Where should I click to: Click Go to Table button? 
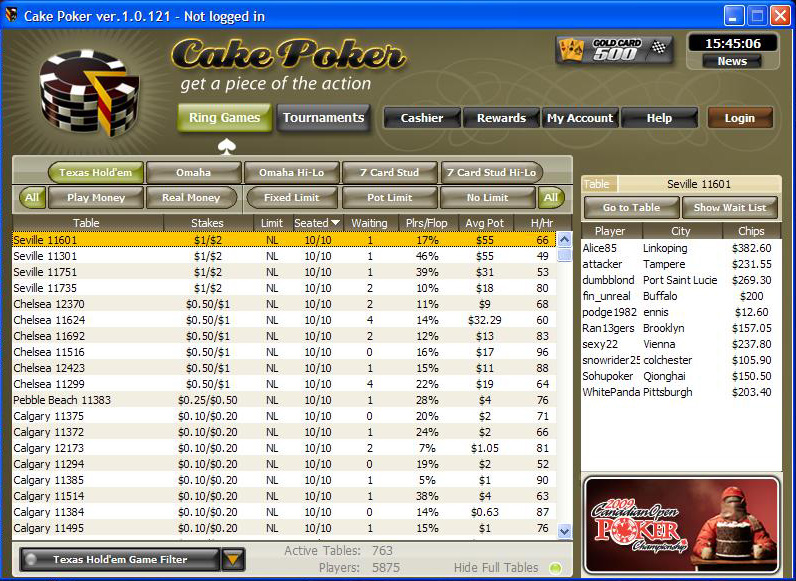pyautogui.click(x=632, y=207)
